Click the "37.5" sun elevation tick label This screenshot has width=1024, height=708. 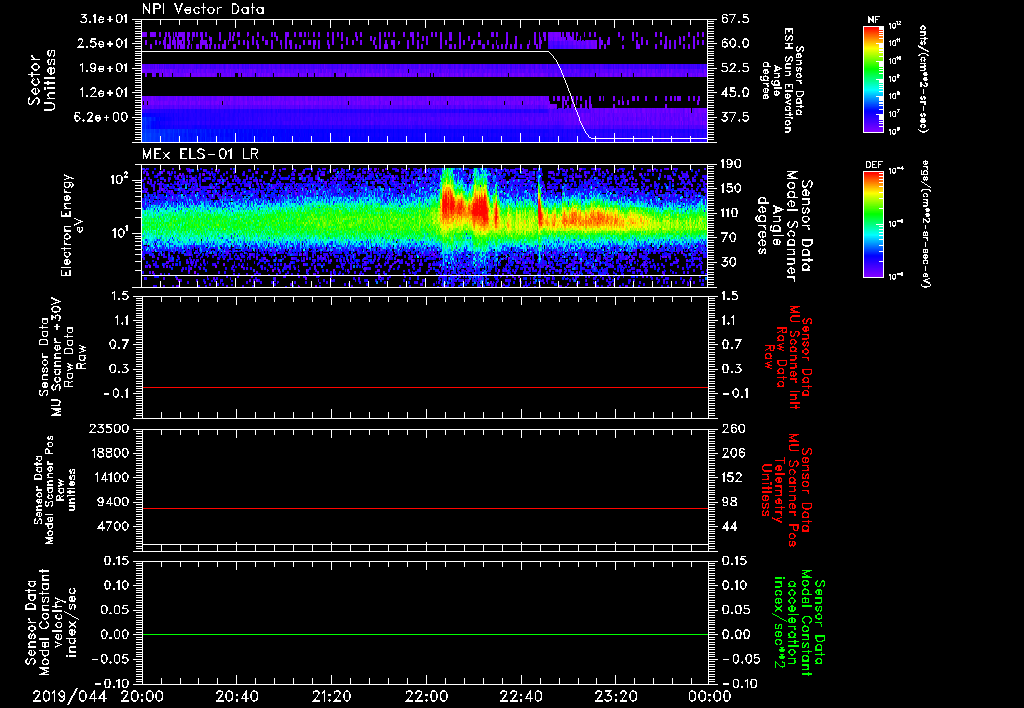pyautogui.click(x=735, y=117)
